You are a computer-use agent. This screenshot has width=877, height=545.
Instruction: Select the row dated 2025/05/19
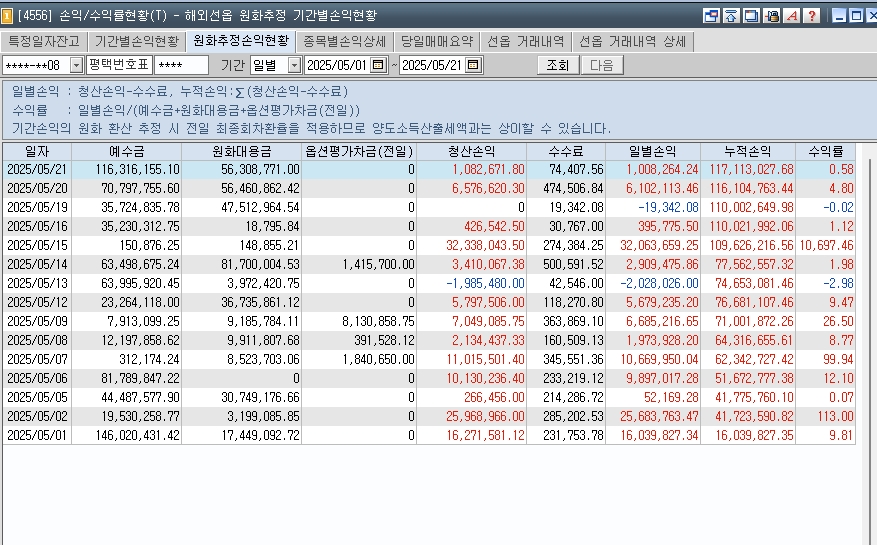pyautogui.click(x=429, y=208)
